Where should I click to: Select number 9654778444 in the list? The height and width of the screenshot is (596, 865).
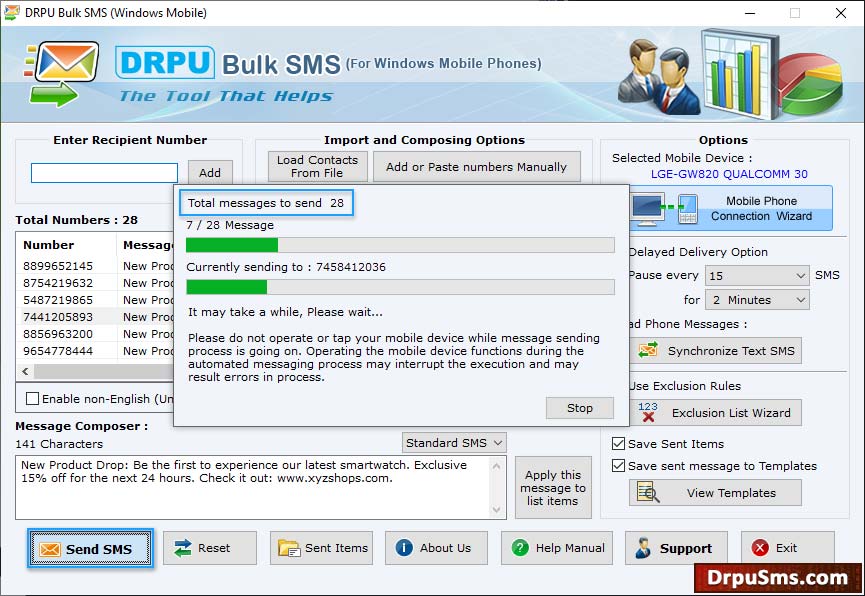[58, 352]
